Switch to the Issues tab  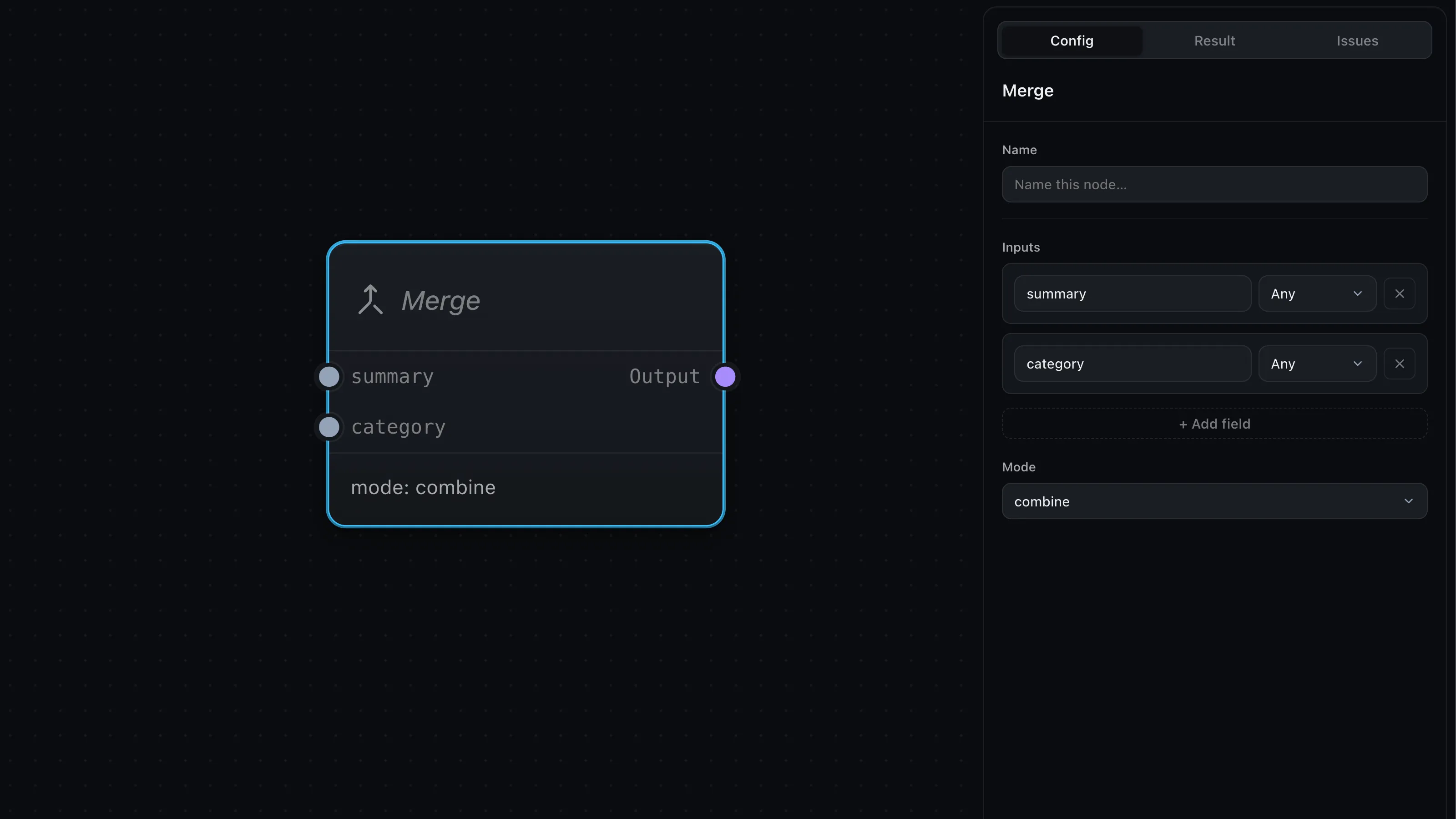click(x=1357, y=40)
